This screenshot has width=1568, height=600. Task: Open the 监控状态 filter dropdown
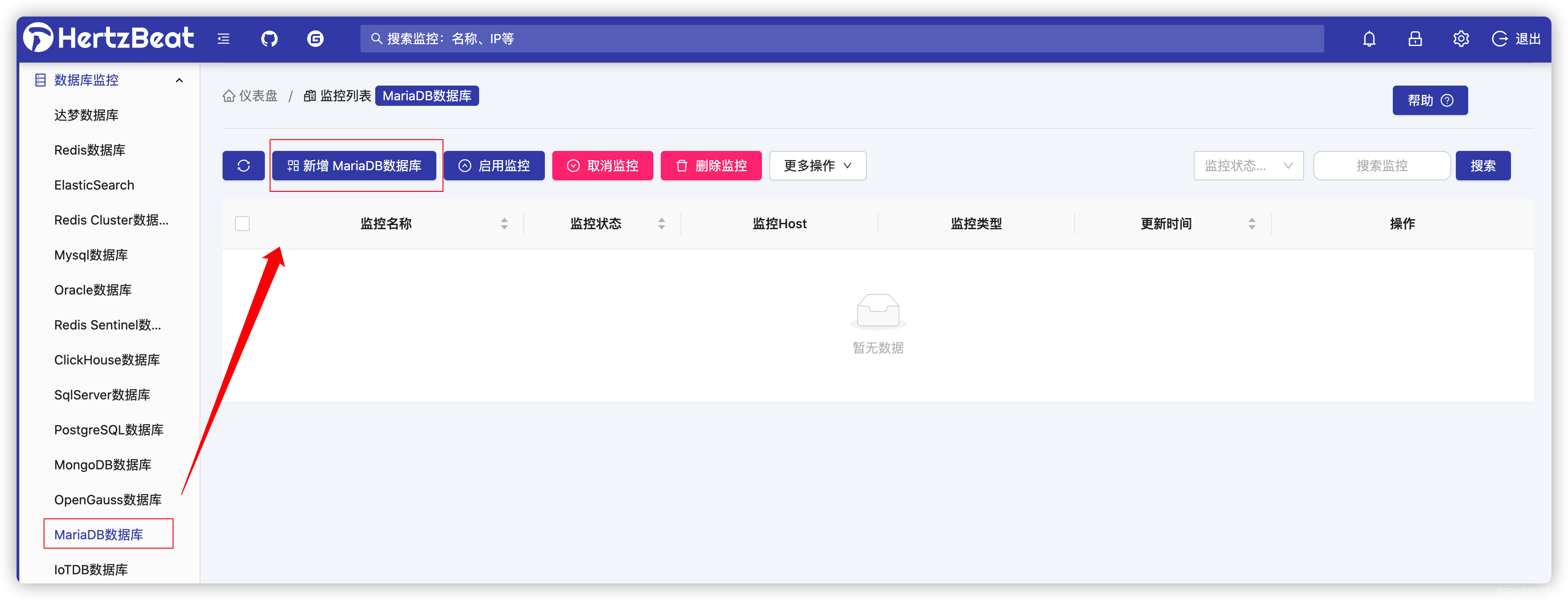point(1248,166)
